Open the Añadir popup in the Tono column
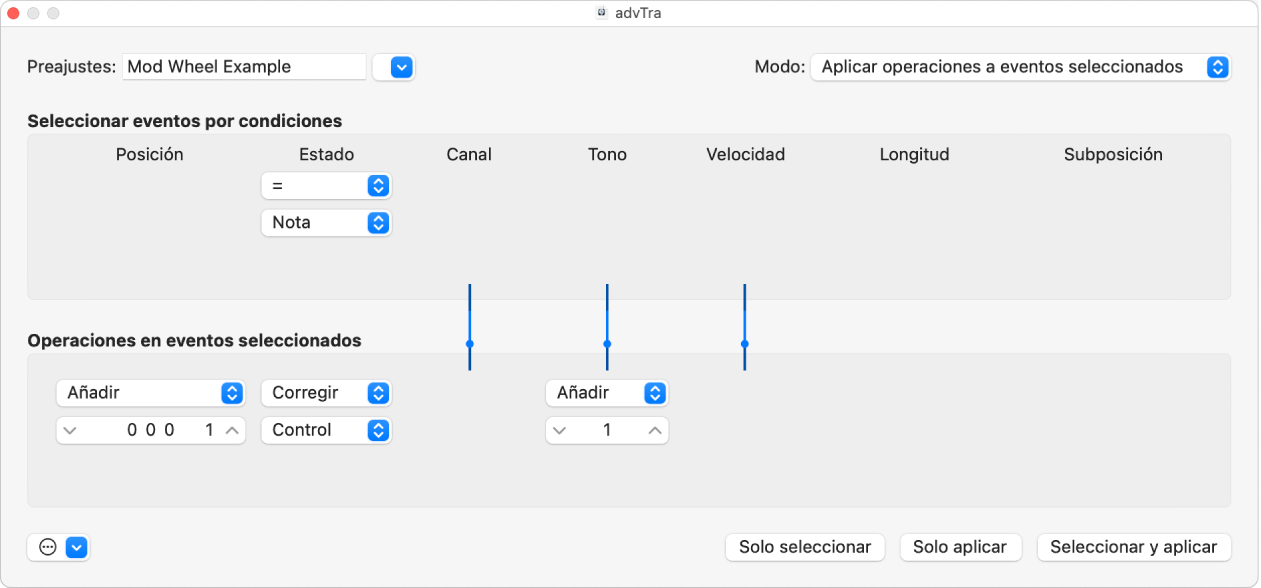 pyautogui.click(x=606, y=393)
